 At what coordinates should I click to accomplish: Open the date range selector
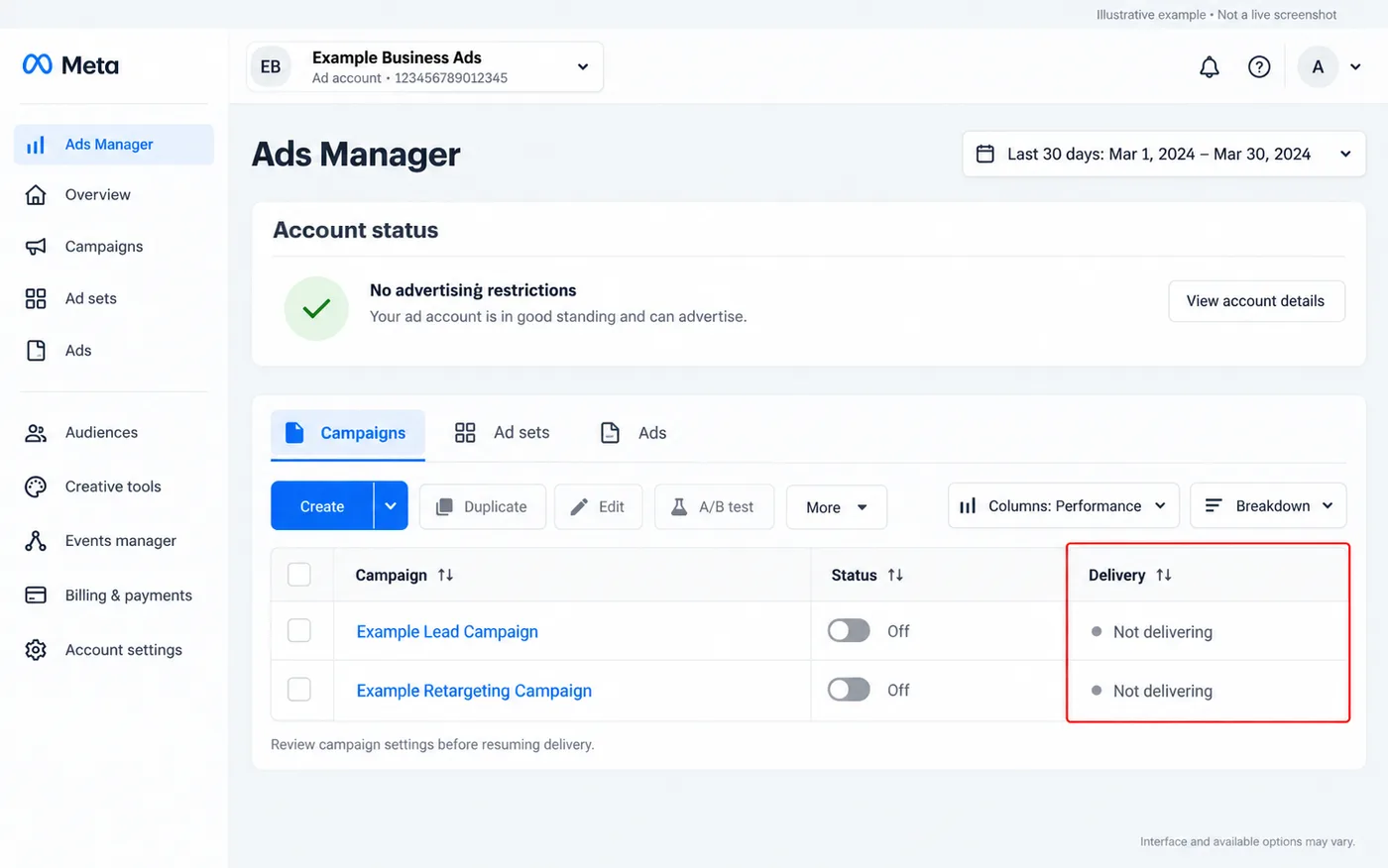tap(1164, 155)
